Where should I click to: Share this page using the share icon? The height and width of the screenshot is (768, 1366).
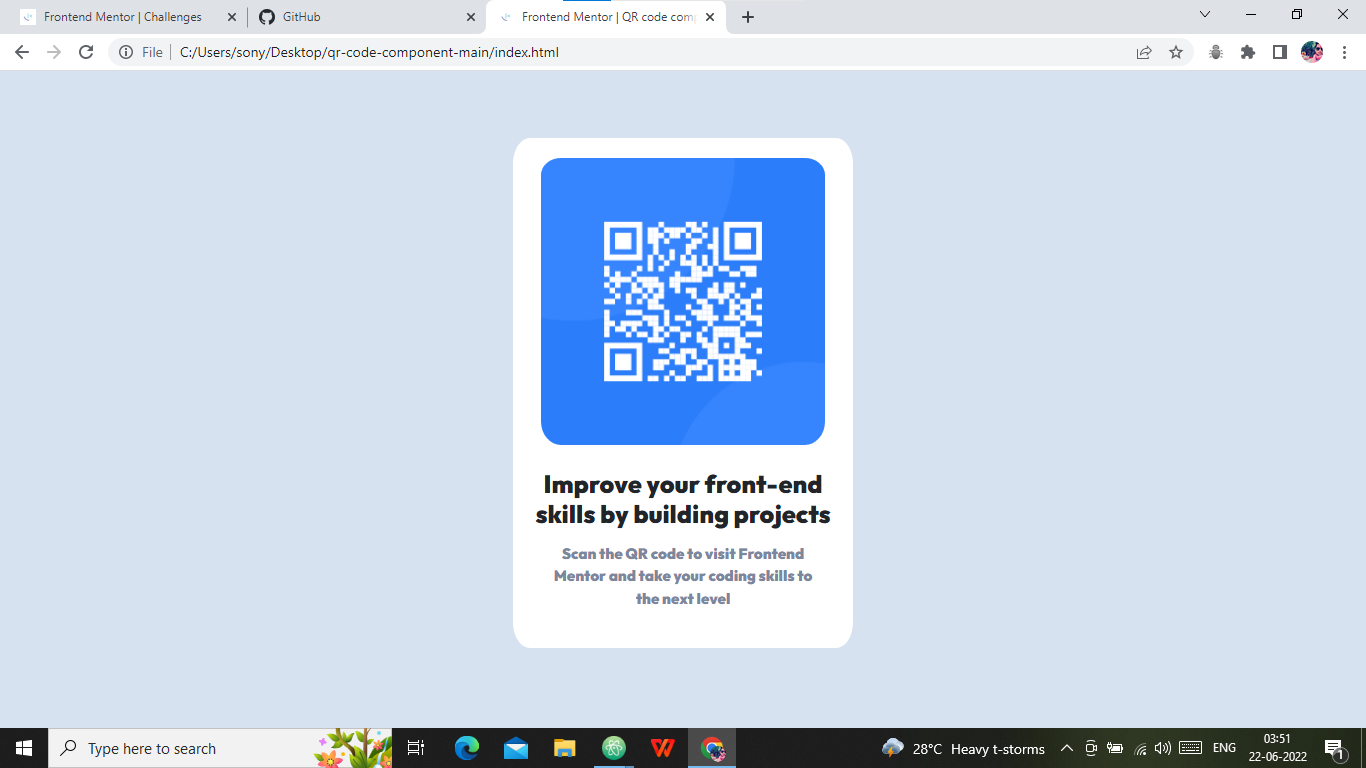pyautogui.click(x=1144, y=52)
